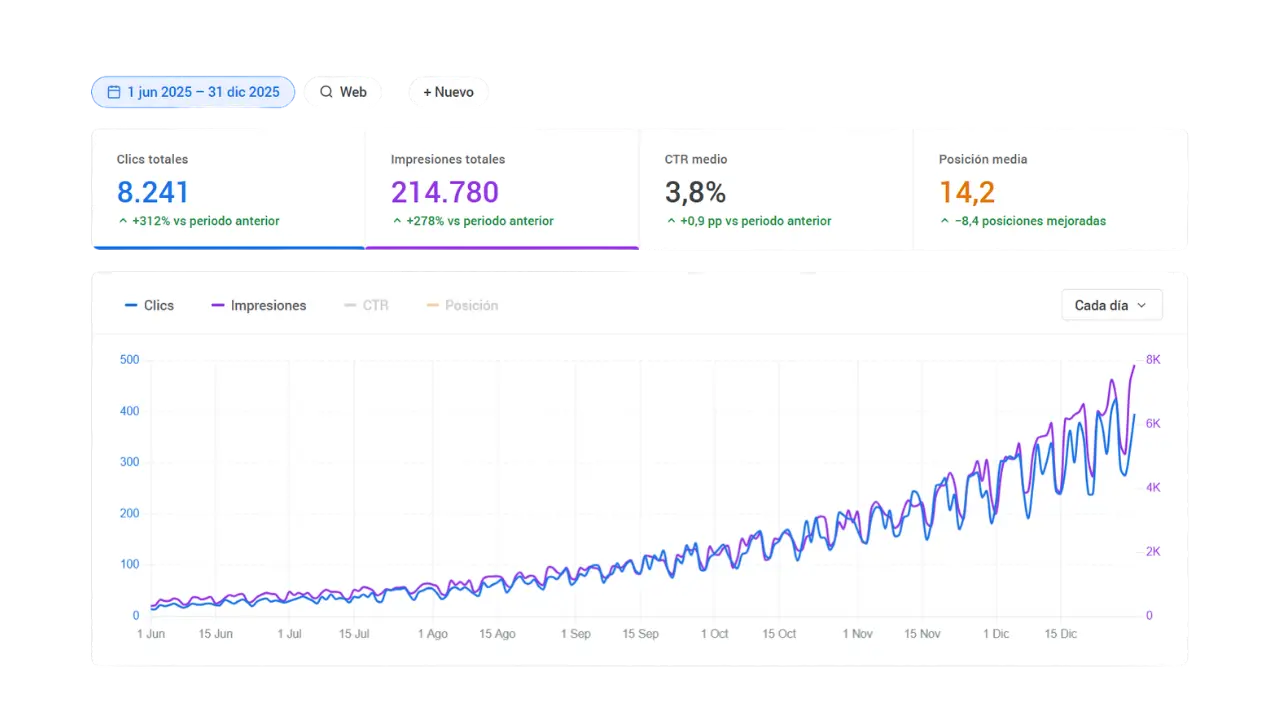Open the Cada día granularity dropdown

pos(1111,305)
